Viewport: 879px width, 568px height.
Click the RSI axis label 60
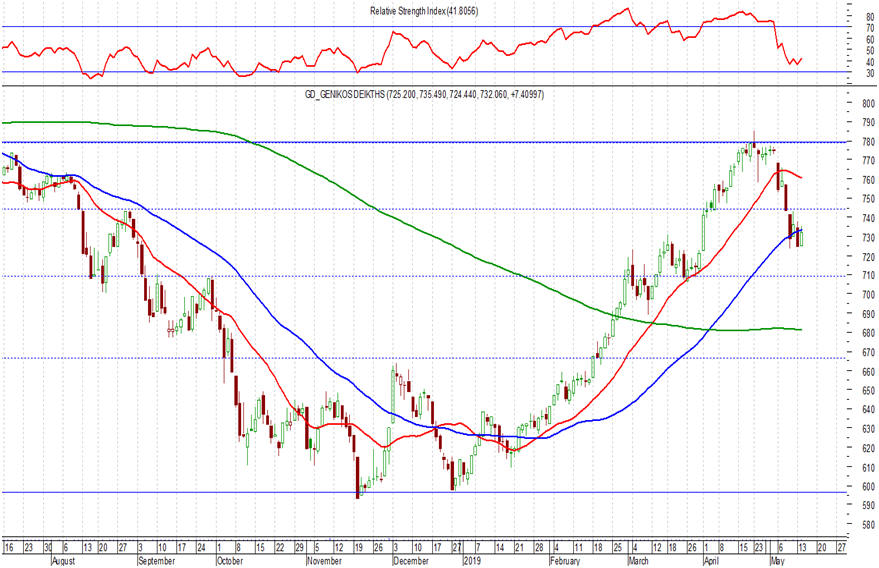tap(870, 39)
